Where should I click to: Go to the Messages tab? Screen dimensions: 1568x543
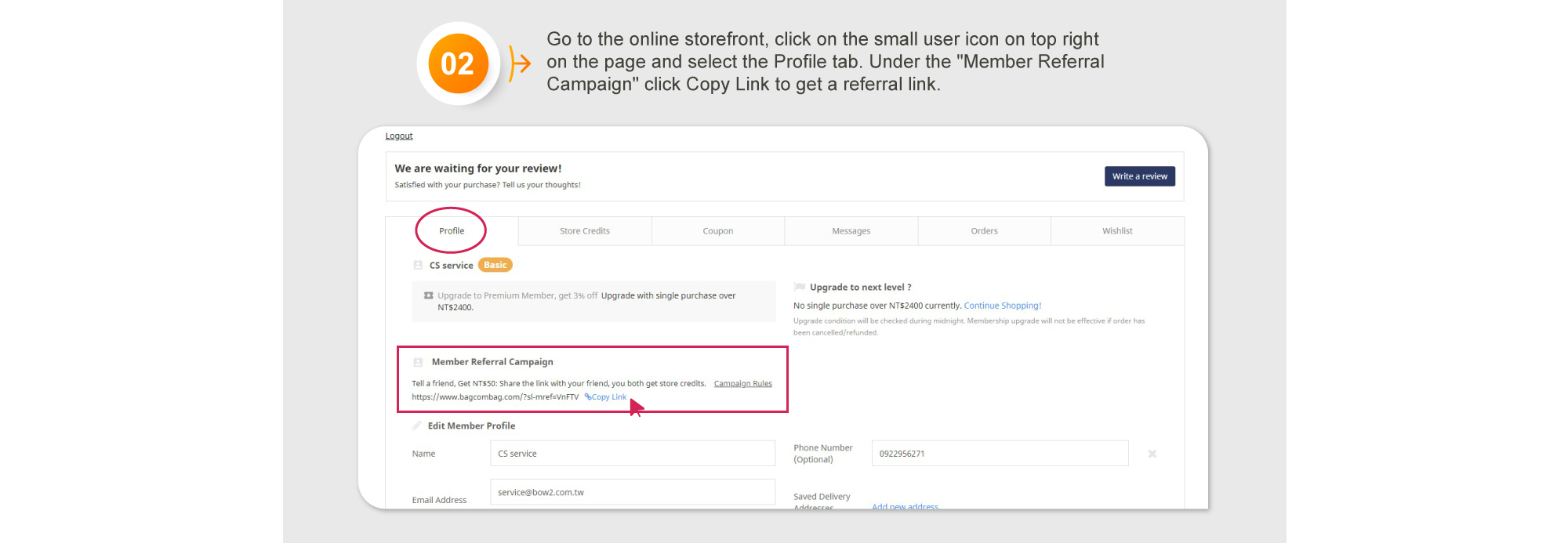pyautogui.click(x=851, y=231)
